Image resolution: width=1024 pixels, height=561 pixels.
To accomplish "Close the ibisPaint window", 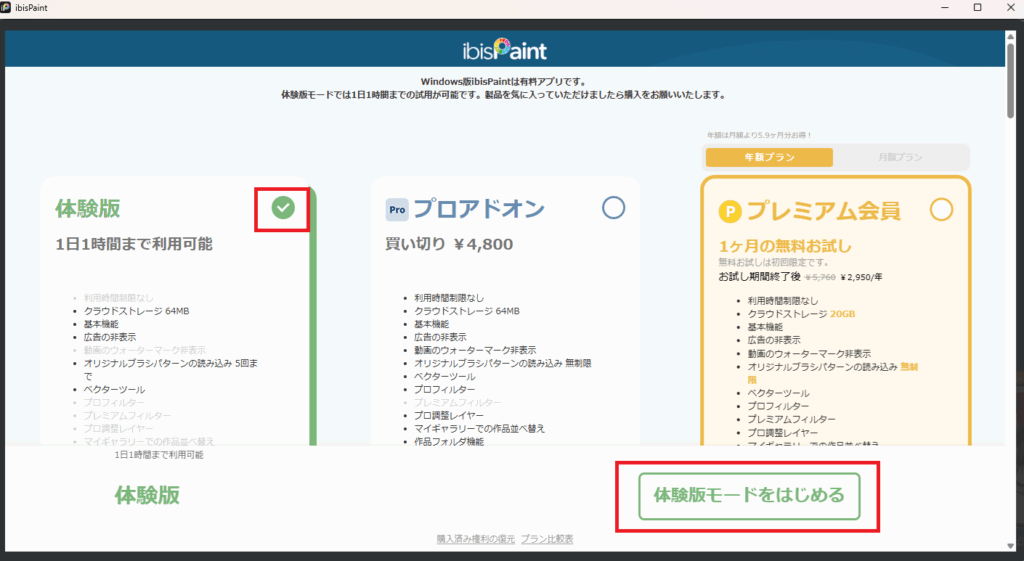I will [x=1010, y=8].
